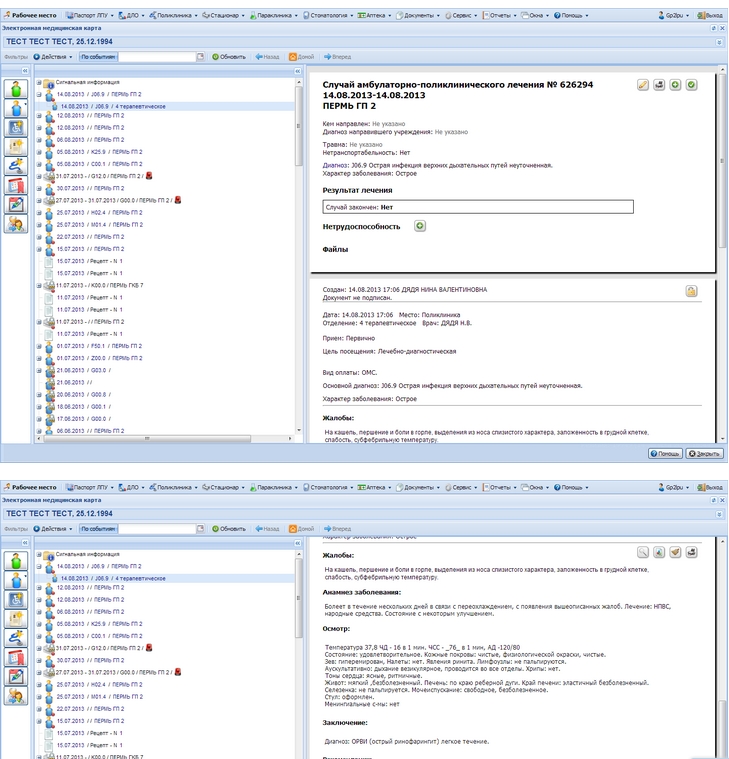Click Обновить button in top screenshot
Viewport: 729px width, 759px height.
(x=229, y=57)
